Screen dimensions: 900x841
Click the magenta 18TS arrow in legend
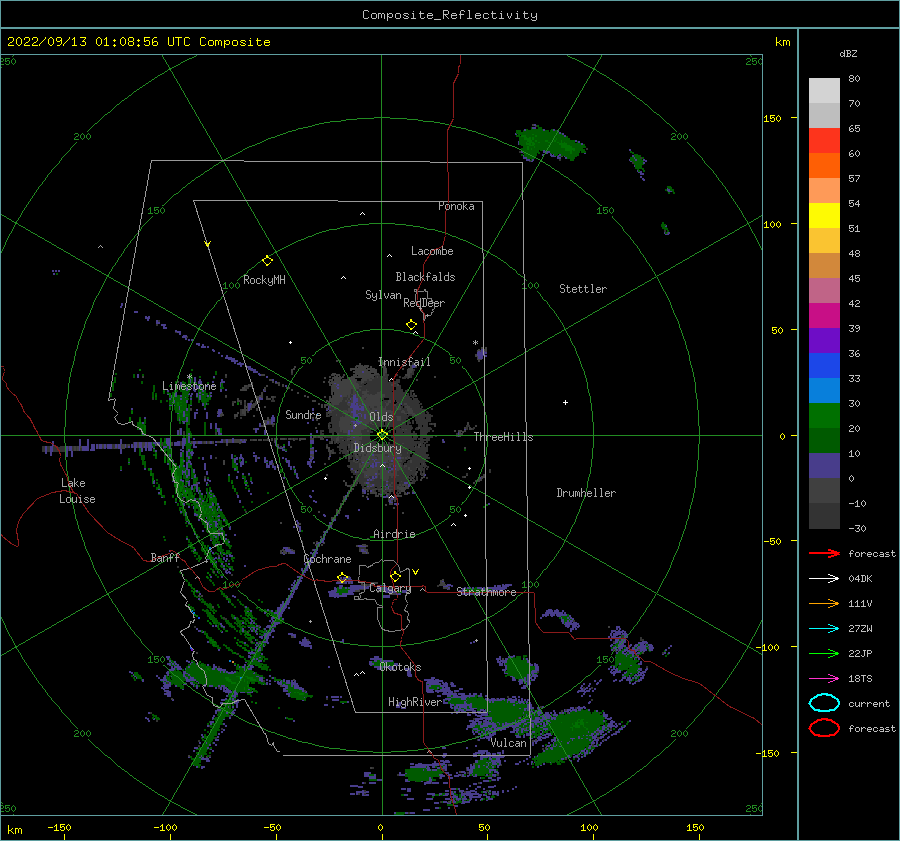click(x=824, y=679)
